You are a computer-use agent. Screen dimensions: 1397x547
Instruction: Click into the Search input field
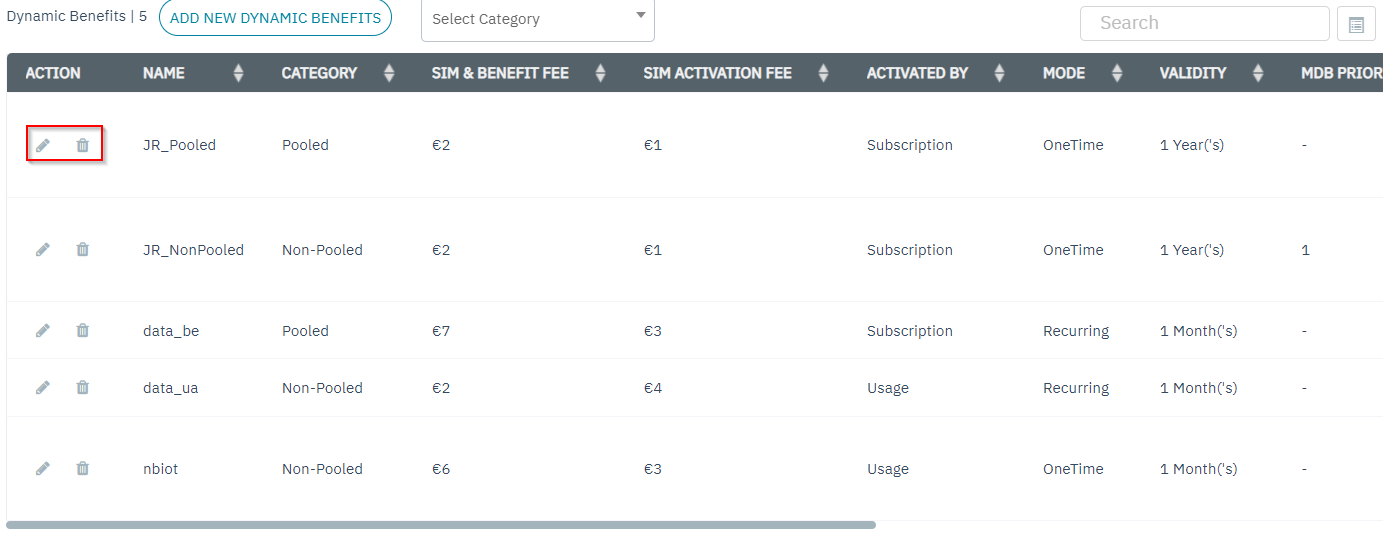coord(1204,23)
